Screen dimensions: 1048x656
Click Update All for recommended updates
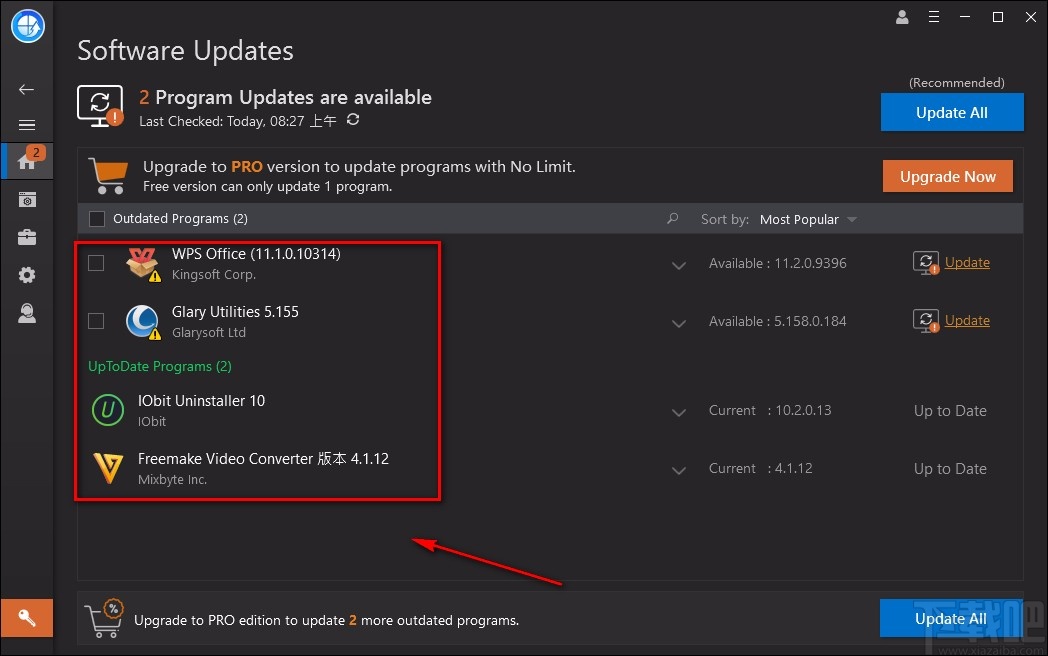[951, 112]
